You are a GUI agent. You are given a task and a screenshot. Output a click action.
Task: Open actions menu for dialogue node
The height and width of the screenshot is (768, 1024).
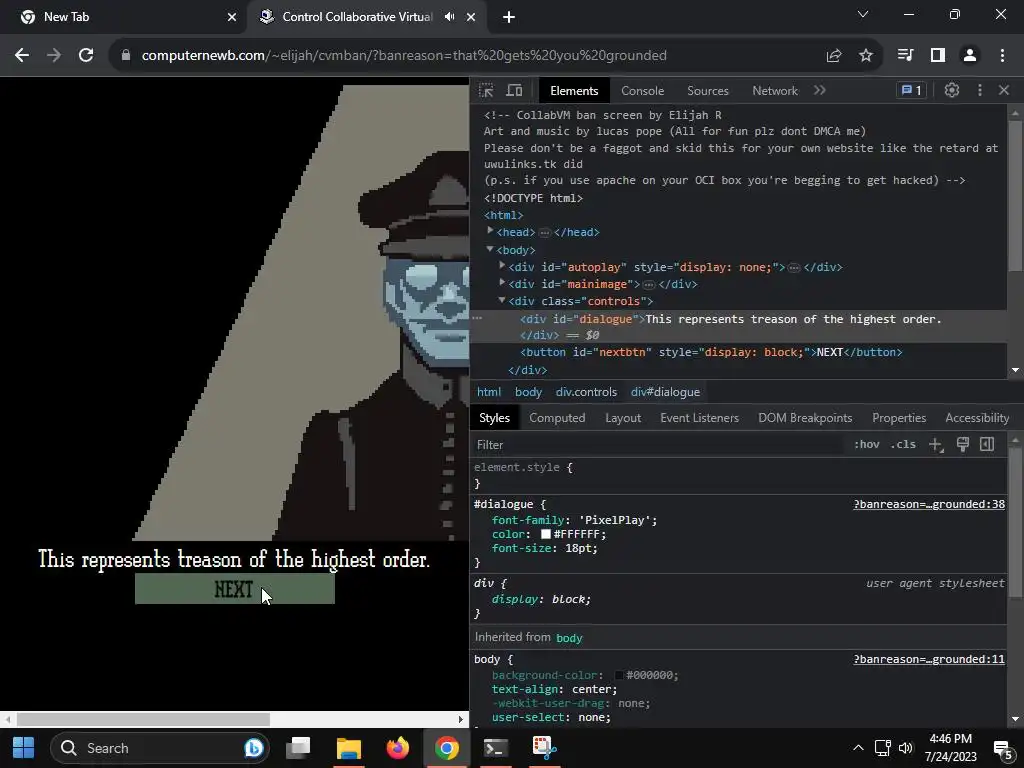tap(477, 318)
